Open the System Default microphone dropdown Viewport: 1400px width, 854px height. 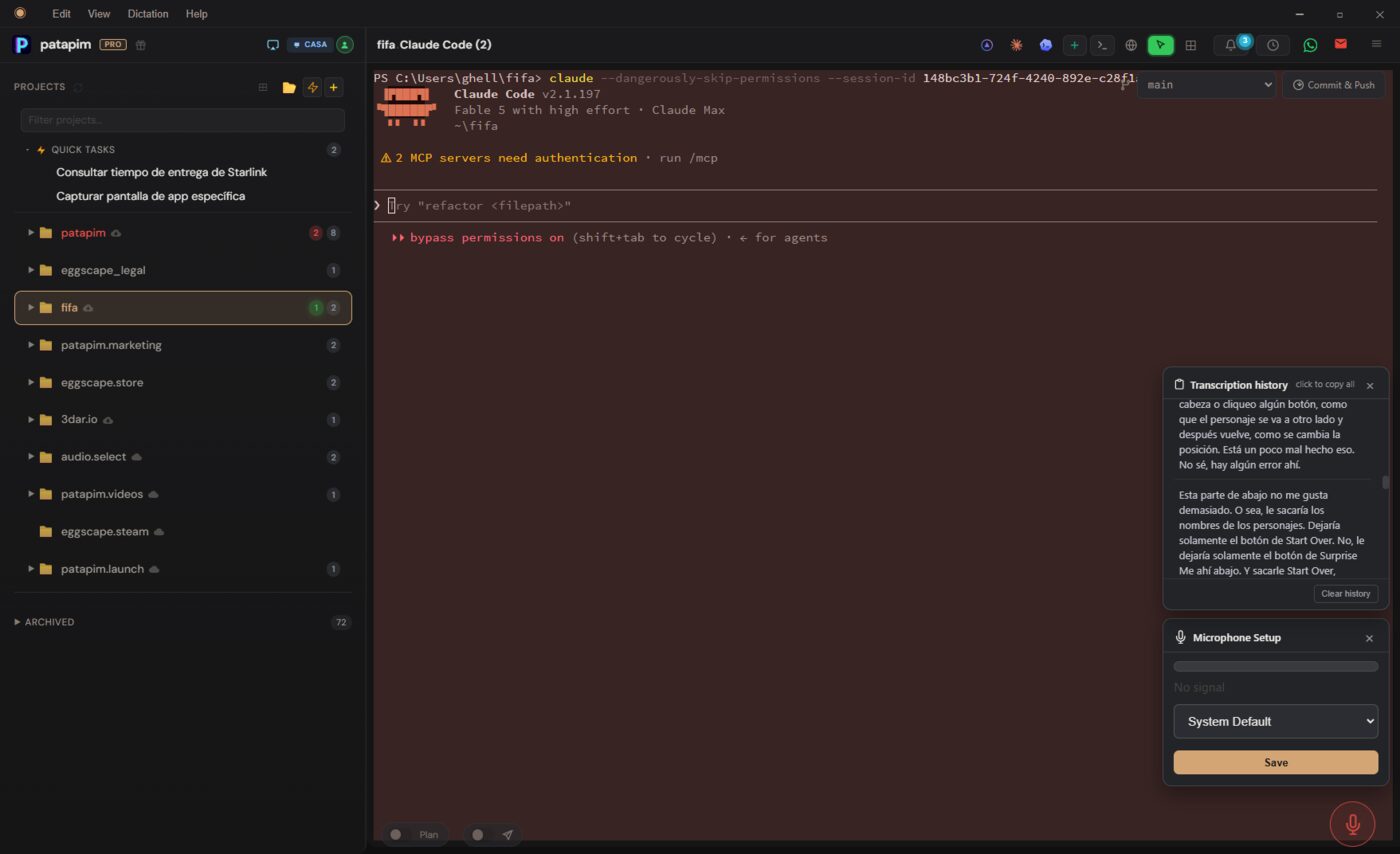(1276, 722)
